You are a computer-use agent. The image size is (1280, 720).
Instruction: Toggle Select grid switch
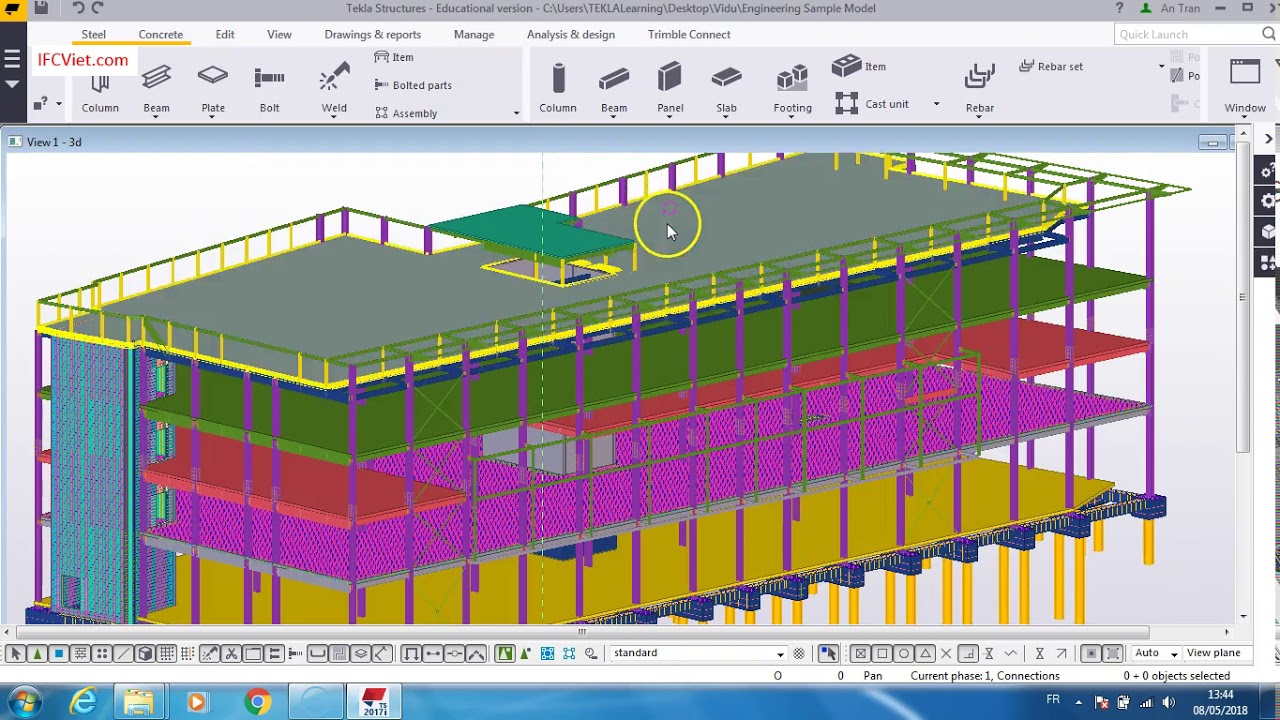(x=166, y=653)
